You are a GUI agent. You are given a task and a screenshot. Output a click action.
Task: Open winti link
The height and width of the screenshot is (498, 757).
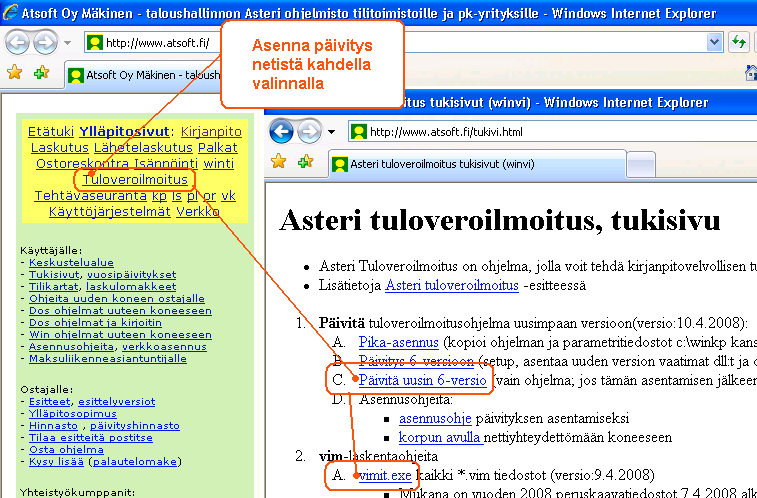219,164
